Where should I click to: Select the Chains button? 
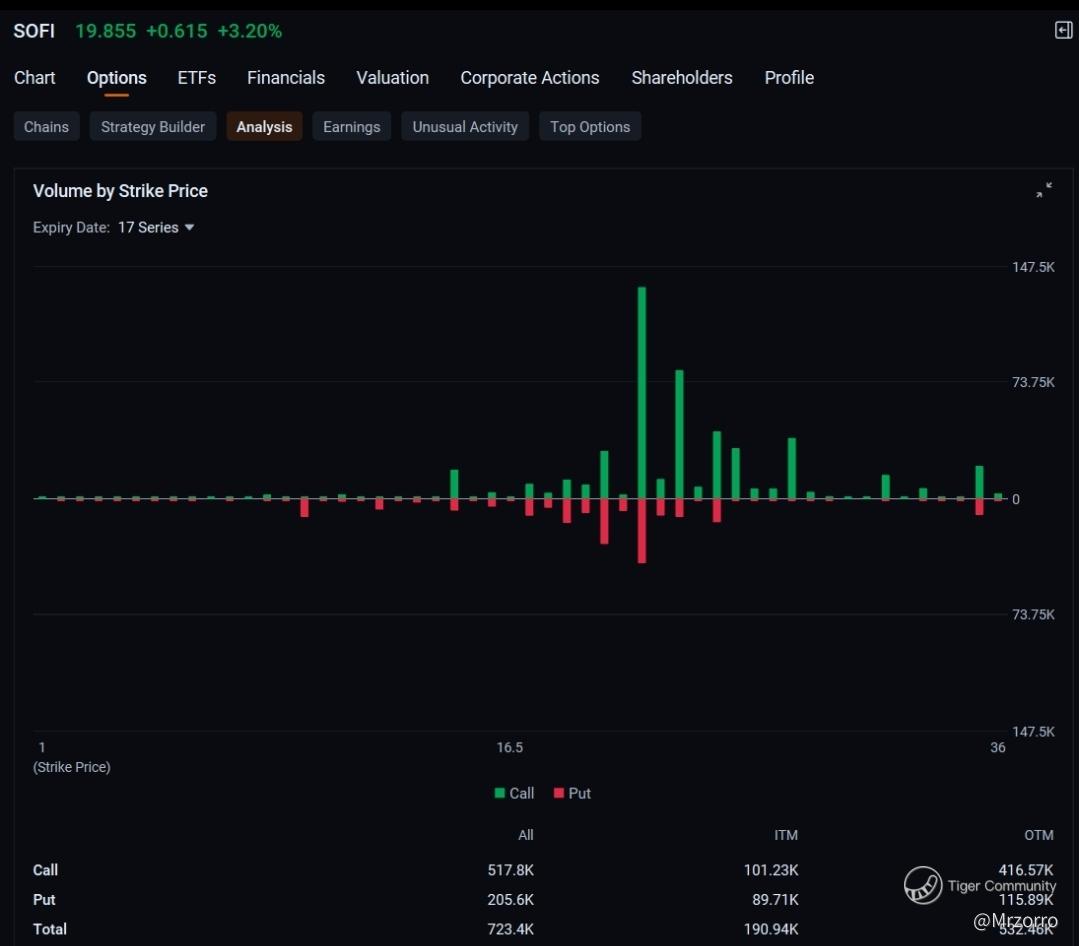tap(47, 127)
